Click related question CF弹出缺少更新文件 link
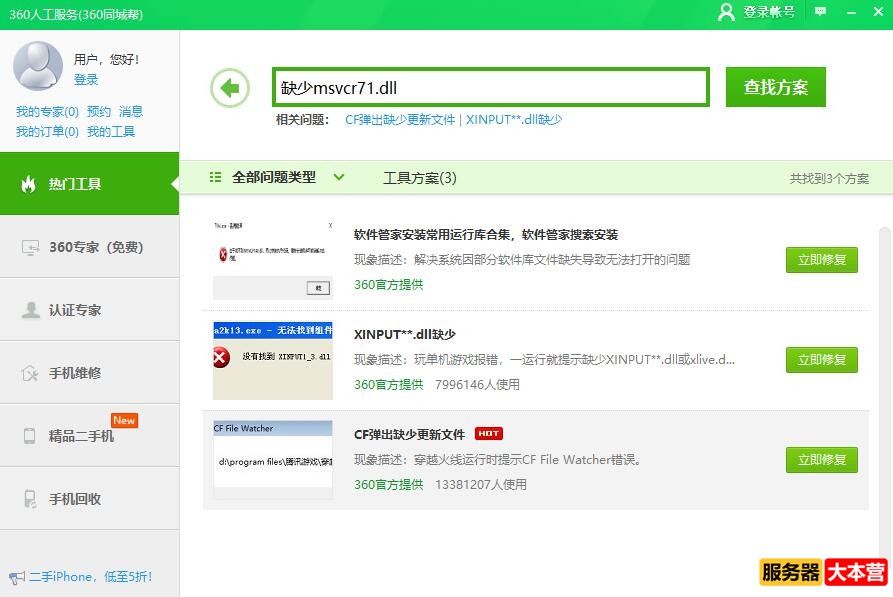The height and width of the screenshot is (597, 893). [x=400, y=120]
